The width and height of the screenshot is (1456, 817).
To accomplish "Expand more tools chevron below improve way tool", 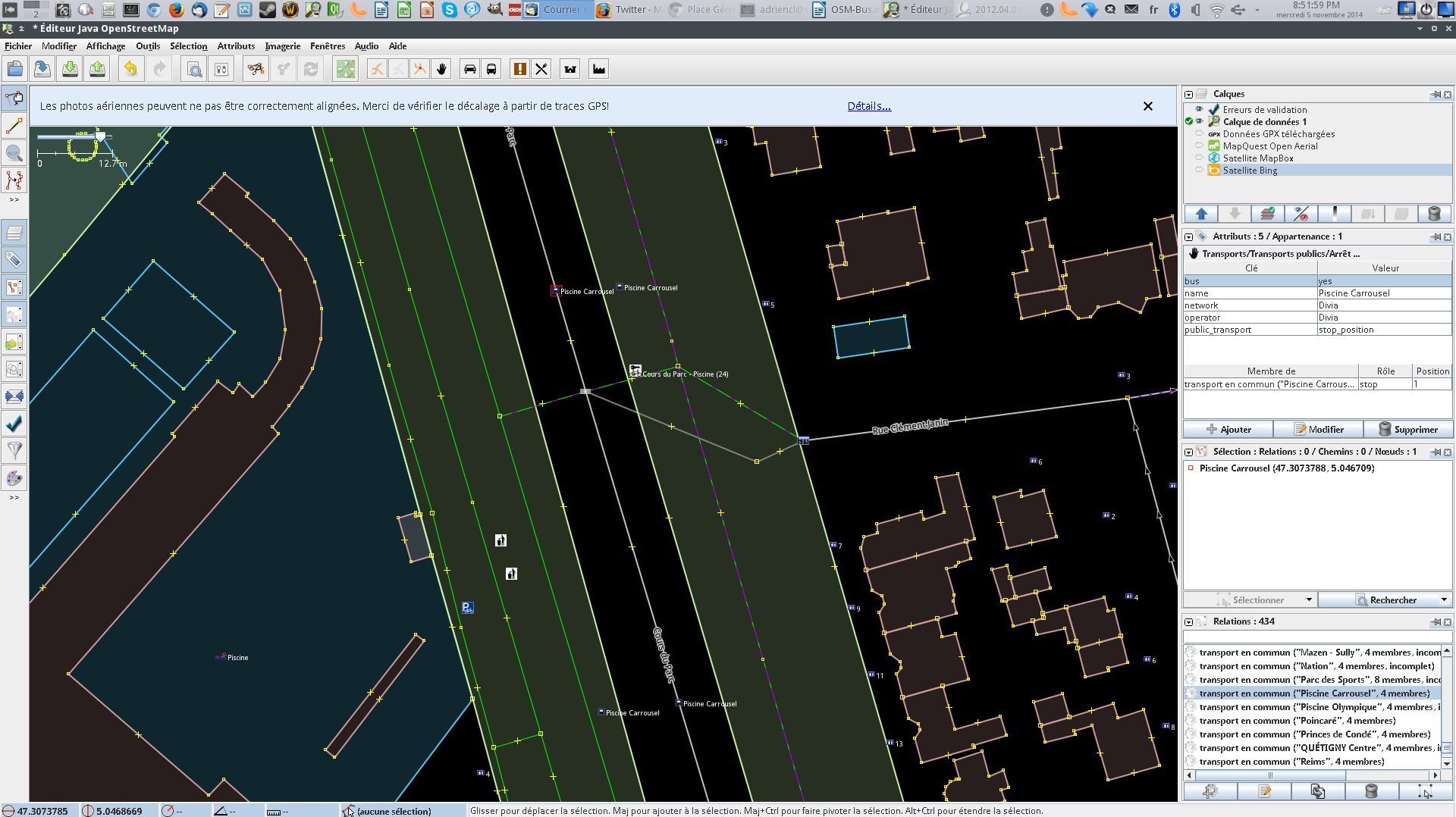I will coord(14,199).
